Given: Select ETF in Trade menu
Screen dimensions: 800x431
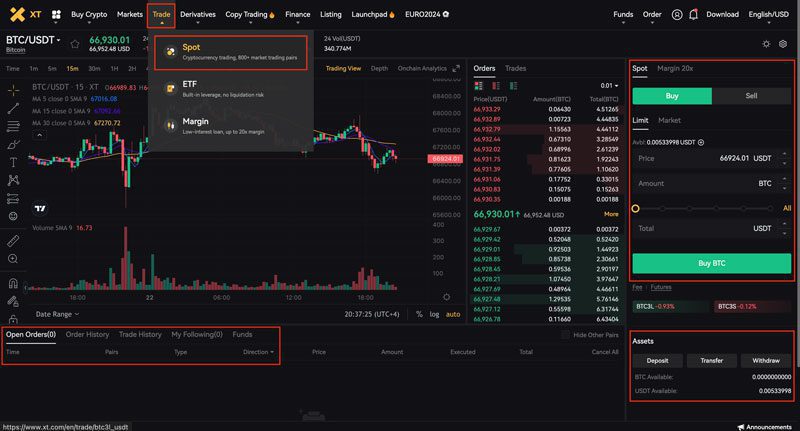Looking at the screenshot, I should click(231, 89).
